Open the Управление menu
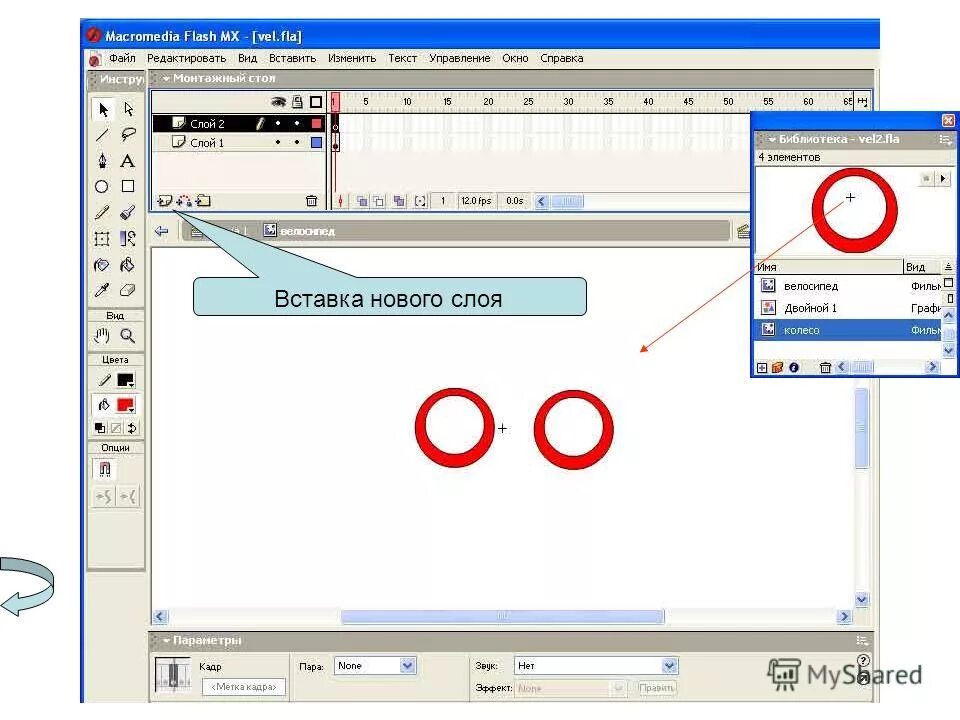The image size is (960, 720). pos(459,58)
